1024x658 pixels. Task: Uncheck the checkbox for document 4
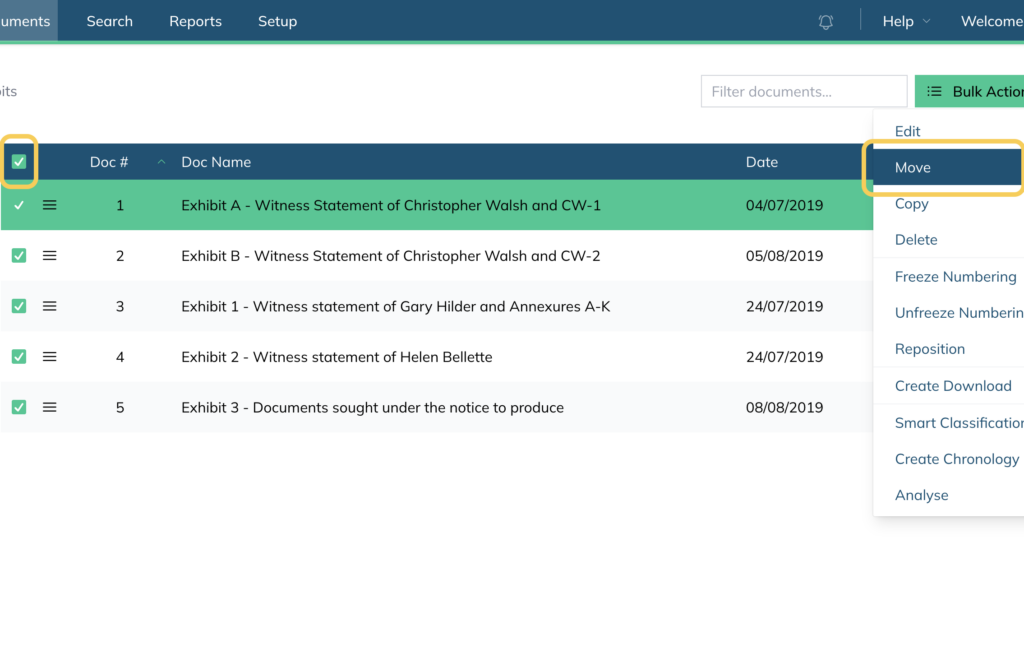(19, 357)
